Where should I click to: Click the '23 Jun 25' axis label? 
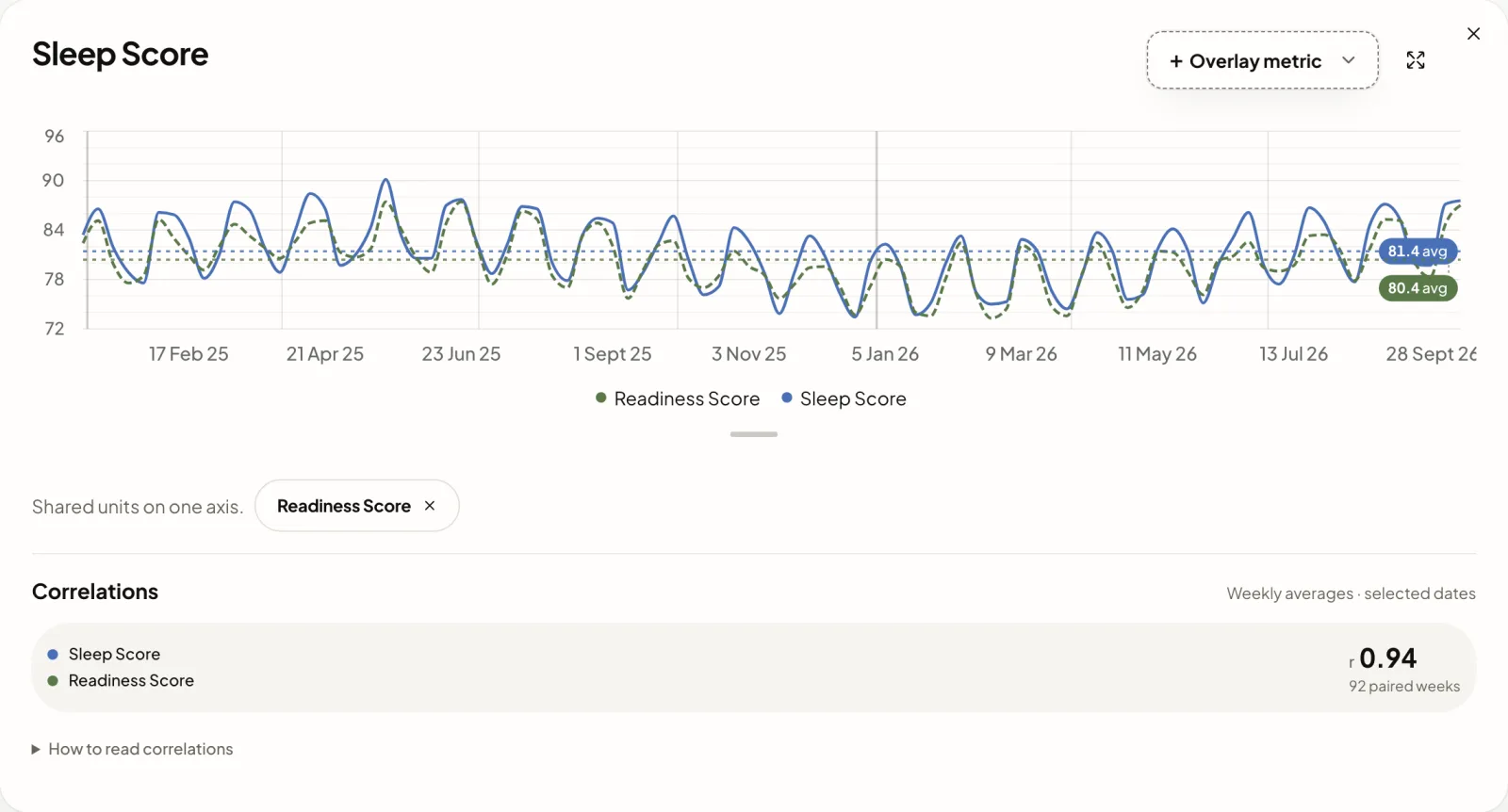pos(461,354)
